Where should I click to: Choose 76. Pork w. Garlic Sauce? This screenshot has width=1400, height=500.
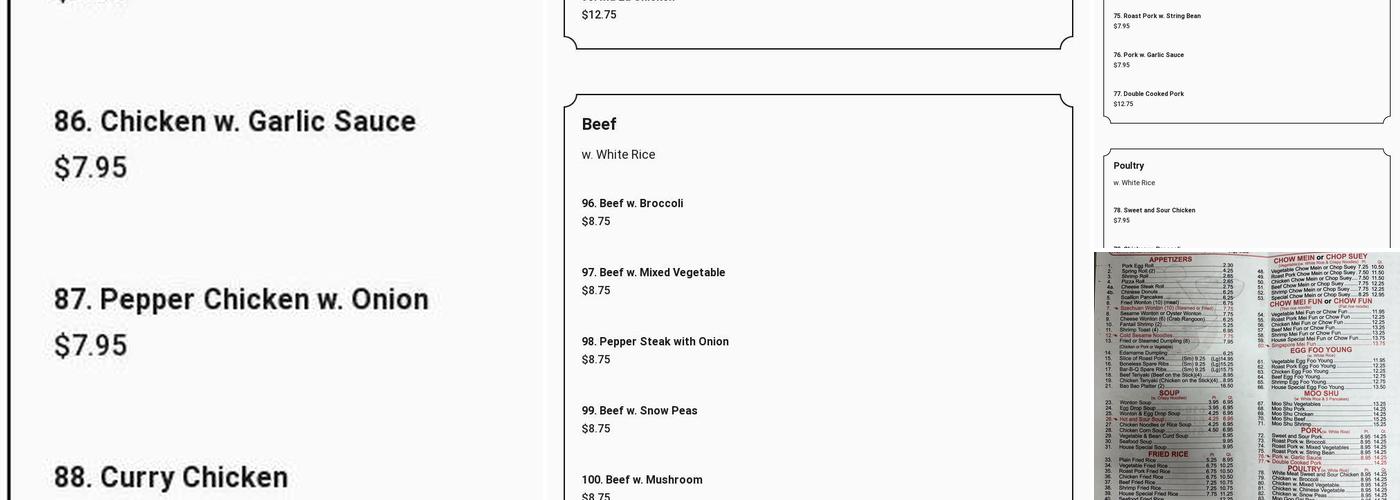(1148, 55)
